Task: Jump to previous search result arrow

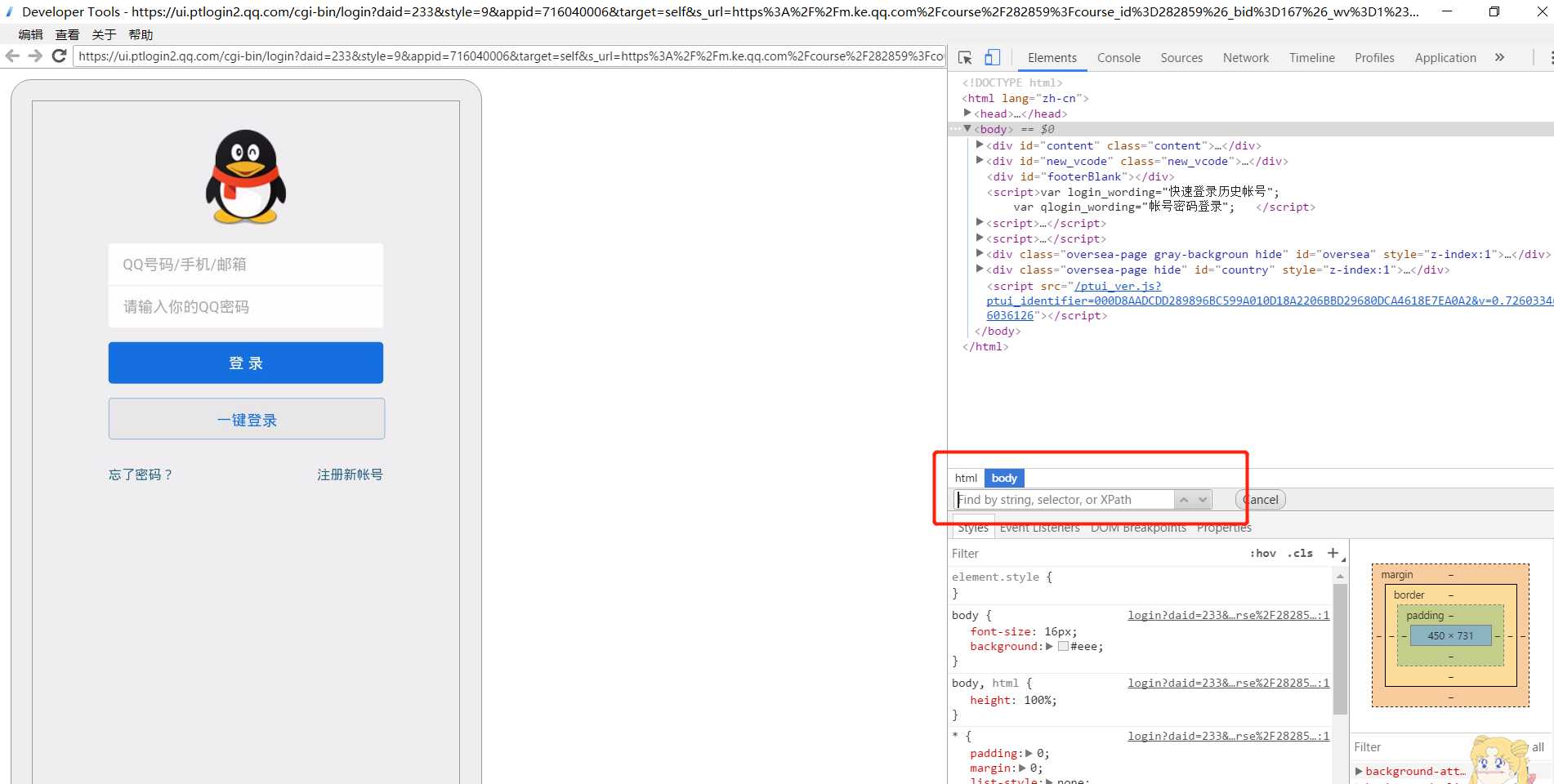Action: coord(1184,500)
